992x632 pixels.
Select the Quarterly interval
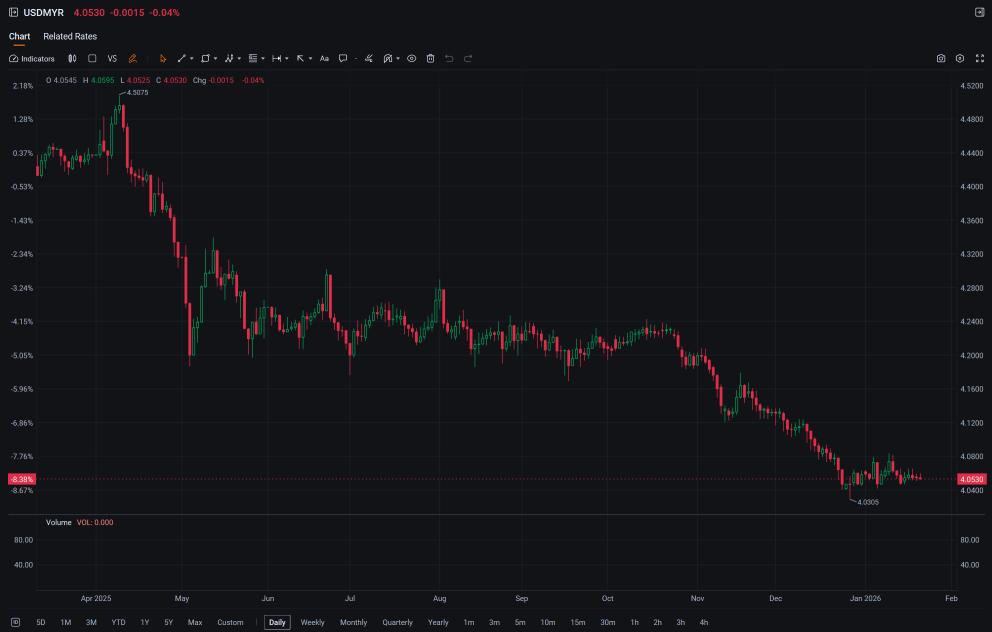coord(397,623)
